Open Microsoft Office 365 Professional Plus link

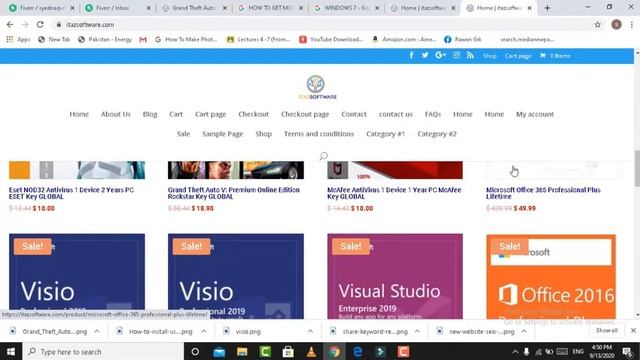[x=543, y=193]
